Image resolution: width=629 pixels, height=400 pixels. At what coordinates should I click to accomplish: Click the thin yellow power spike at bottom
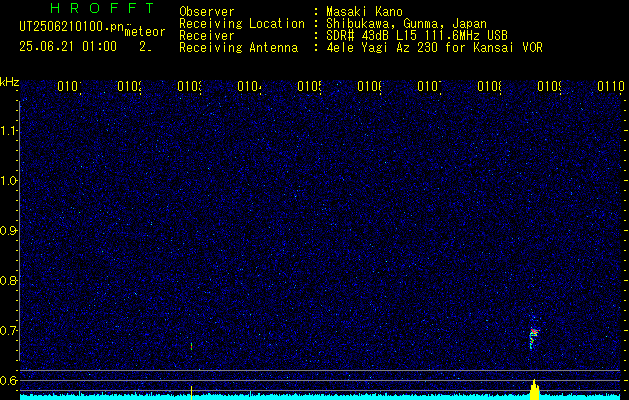(191, 393)
